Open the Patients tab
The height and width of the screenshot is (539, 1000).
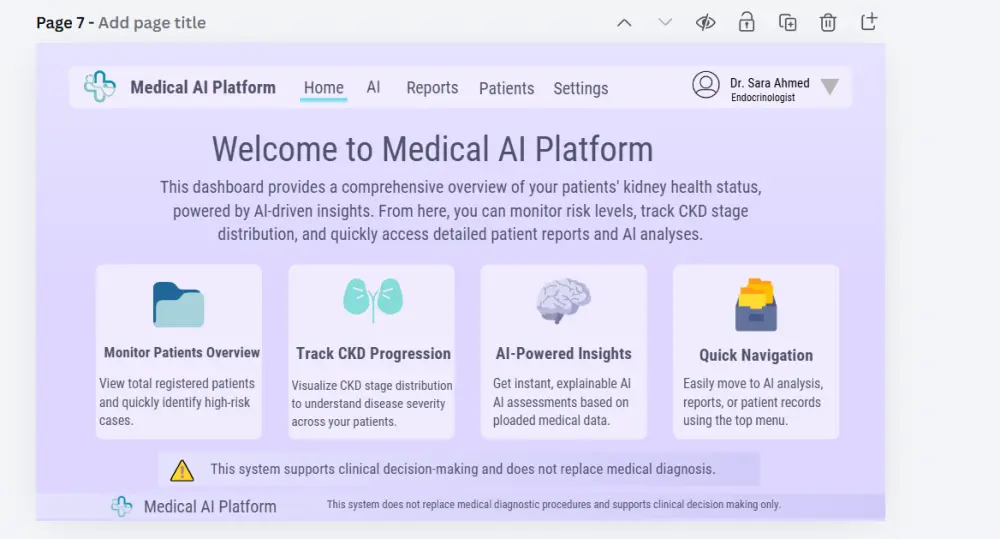[506, 88]
